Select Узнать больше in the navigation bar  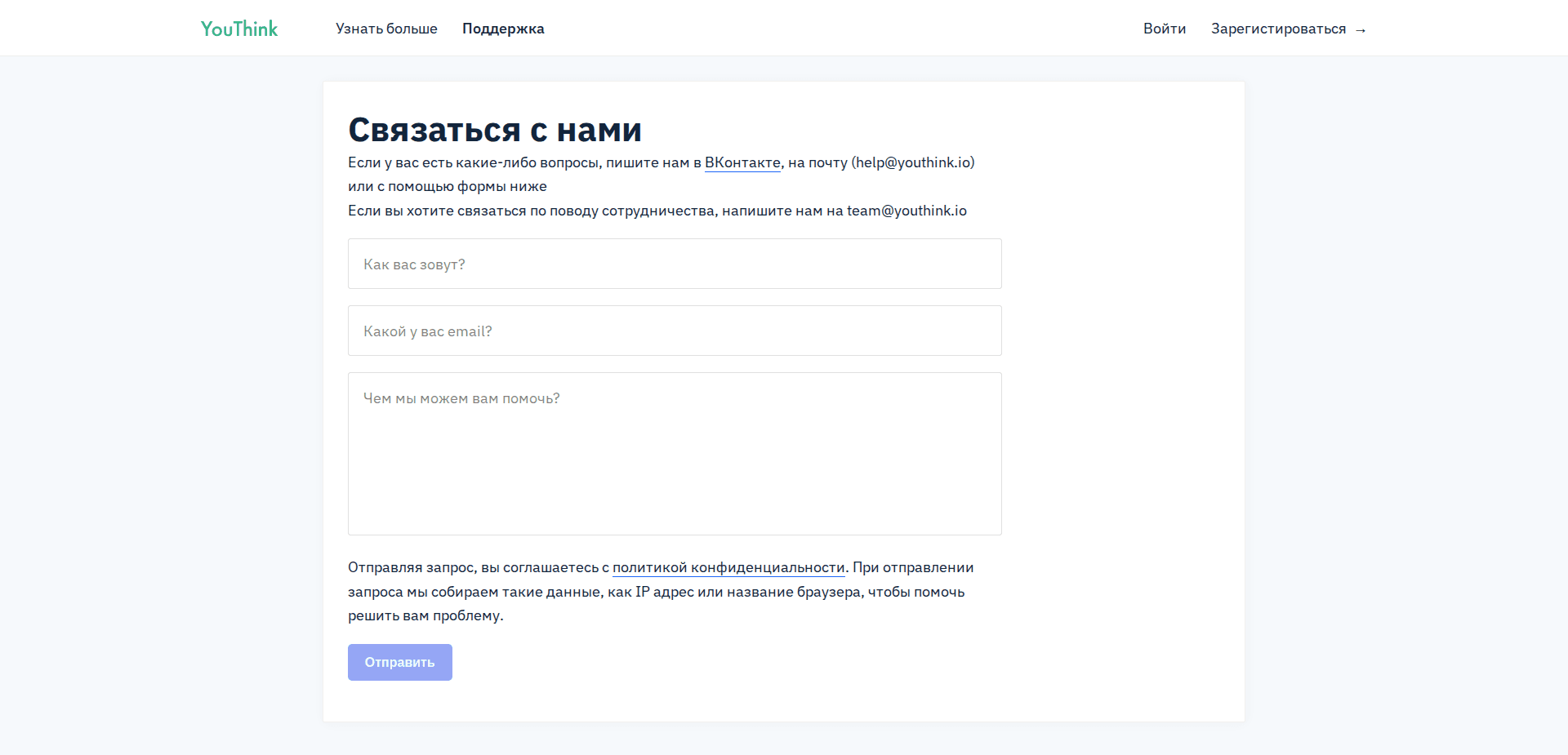coord(385,28)
